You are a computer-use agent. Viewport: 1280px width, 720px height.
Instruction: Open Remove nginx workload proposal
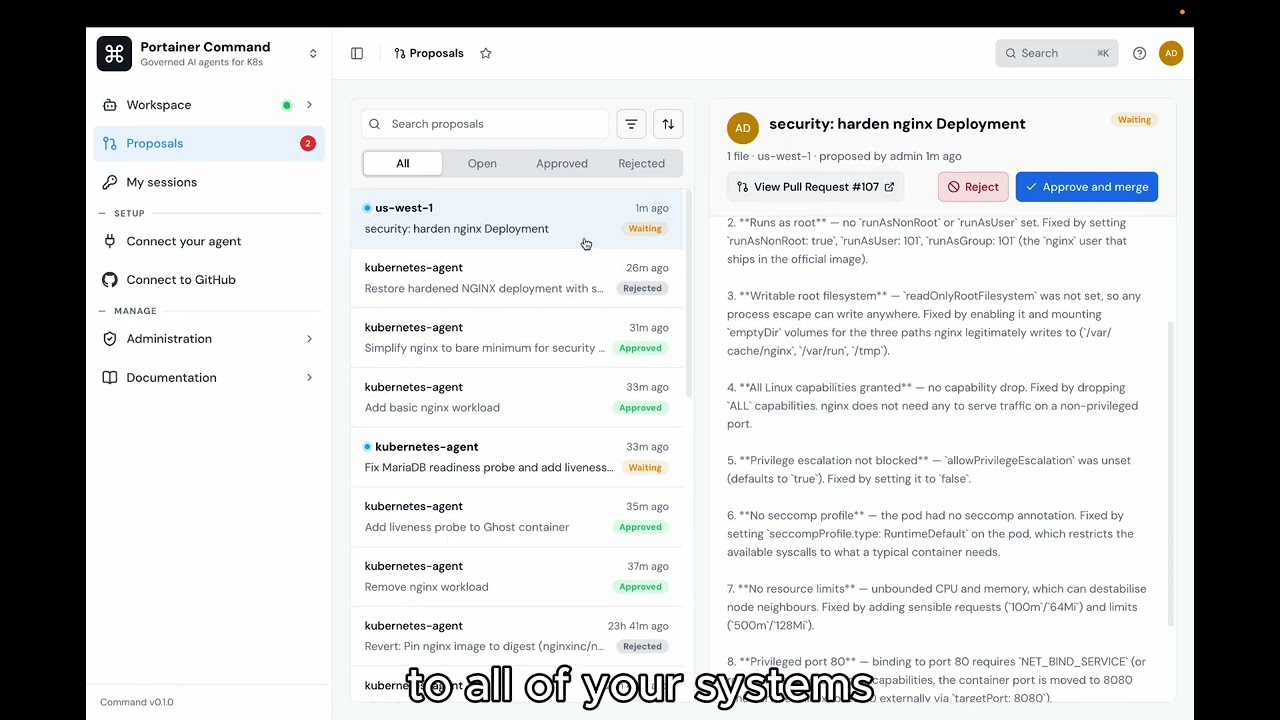coord(517,576)
